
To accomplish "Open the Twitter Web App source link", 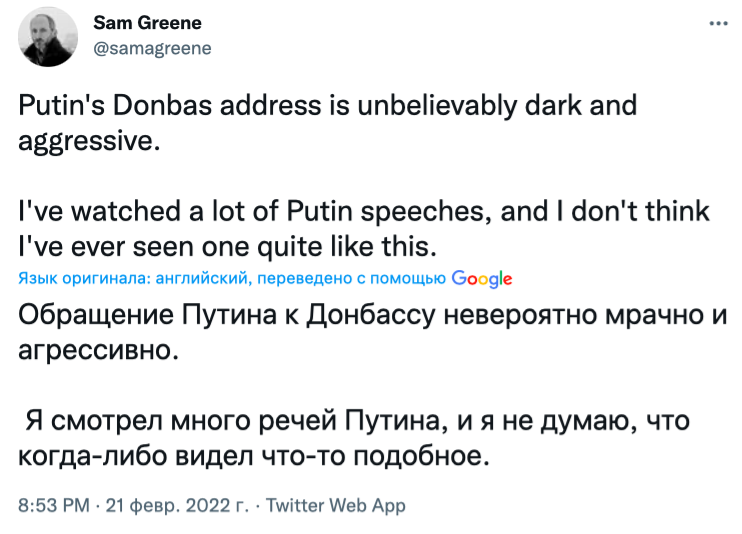I will [x=336, y=506].
